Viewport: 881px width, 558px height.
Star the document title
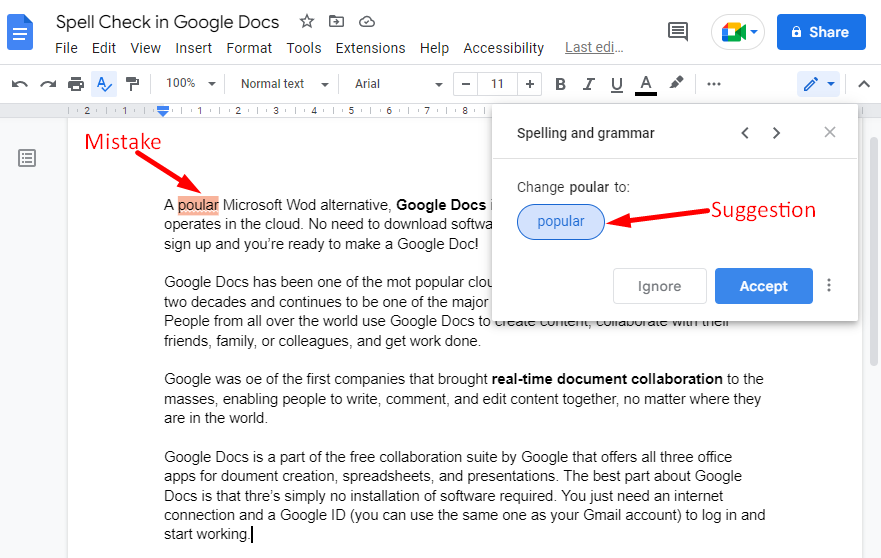[306, 21]
